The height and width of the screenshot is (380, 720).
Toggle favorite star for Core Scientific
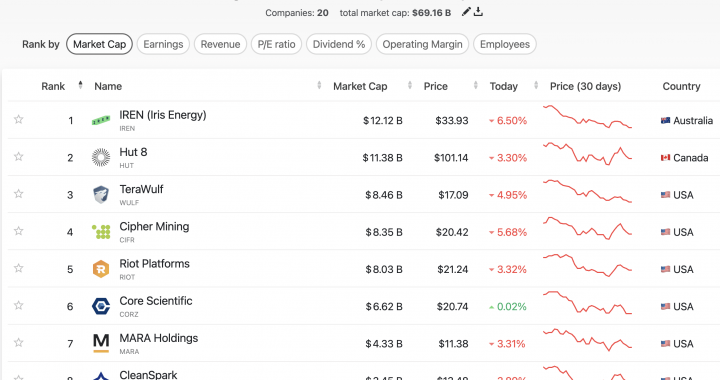click(18, 305)
